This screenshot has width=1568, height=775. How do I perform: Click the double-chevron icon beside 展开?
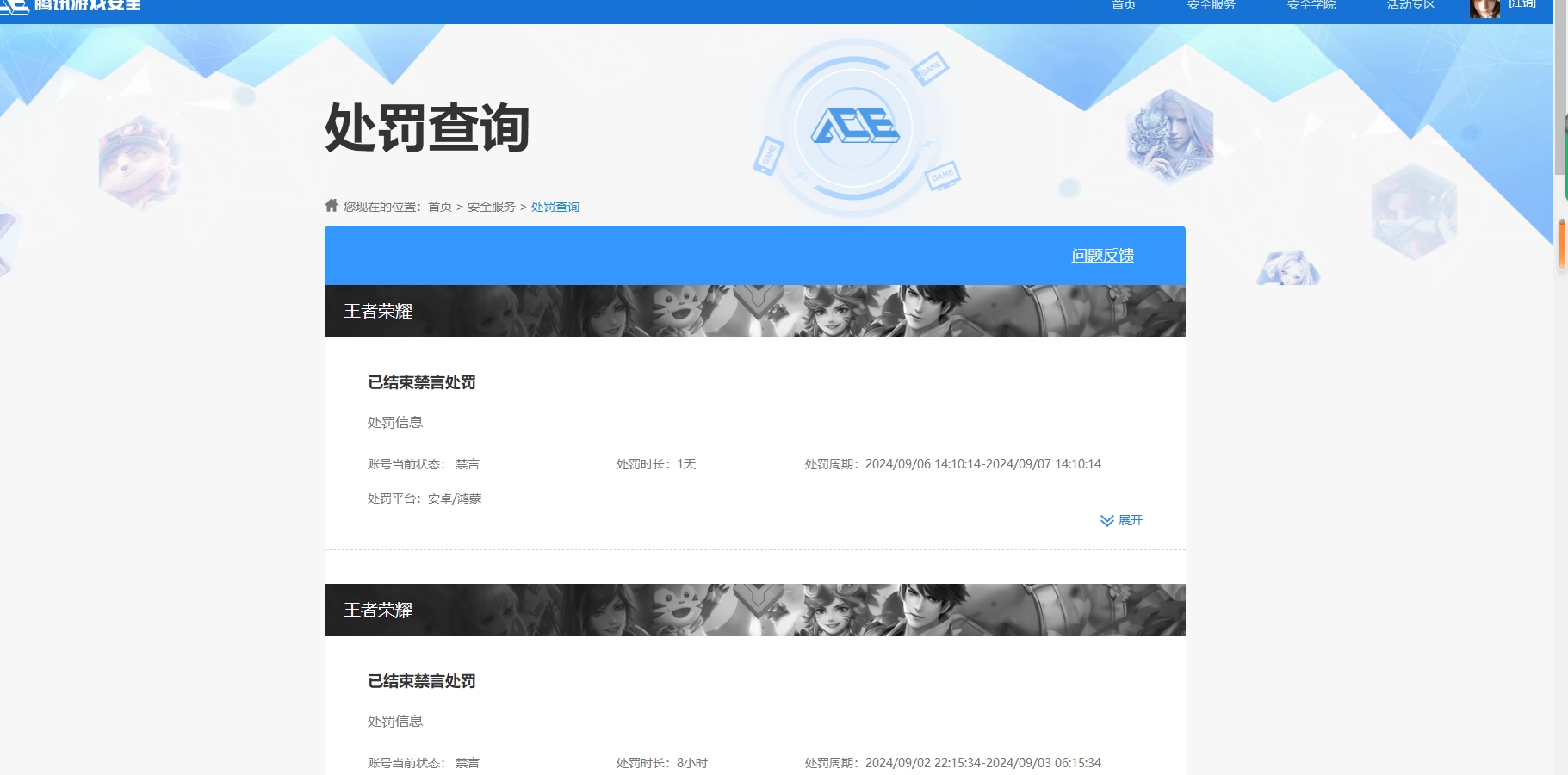pos(1107,520)
